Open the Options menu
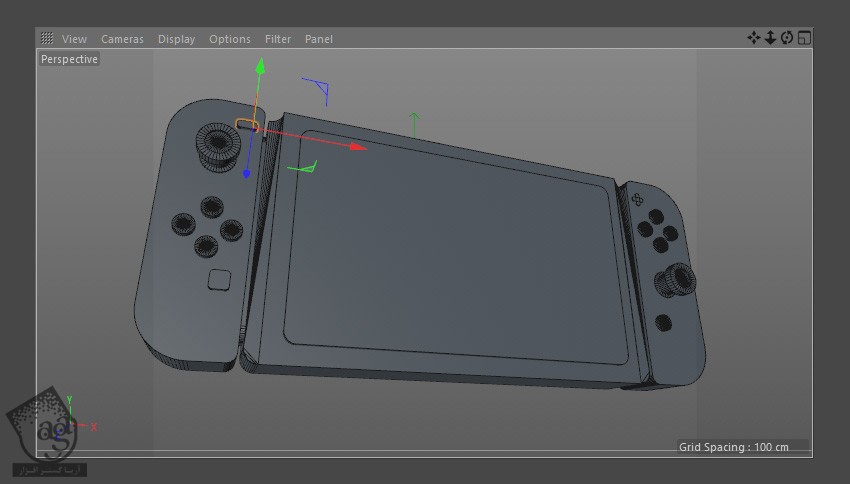The height and width of the screenshot is (484, 850). pos(230,39)
